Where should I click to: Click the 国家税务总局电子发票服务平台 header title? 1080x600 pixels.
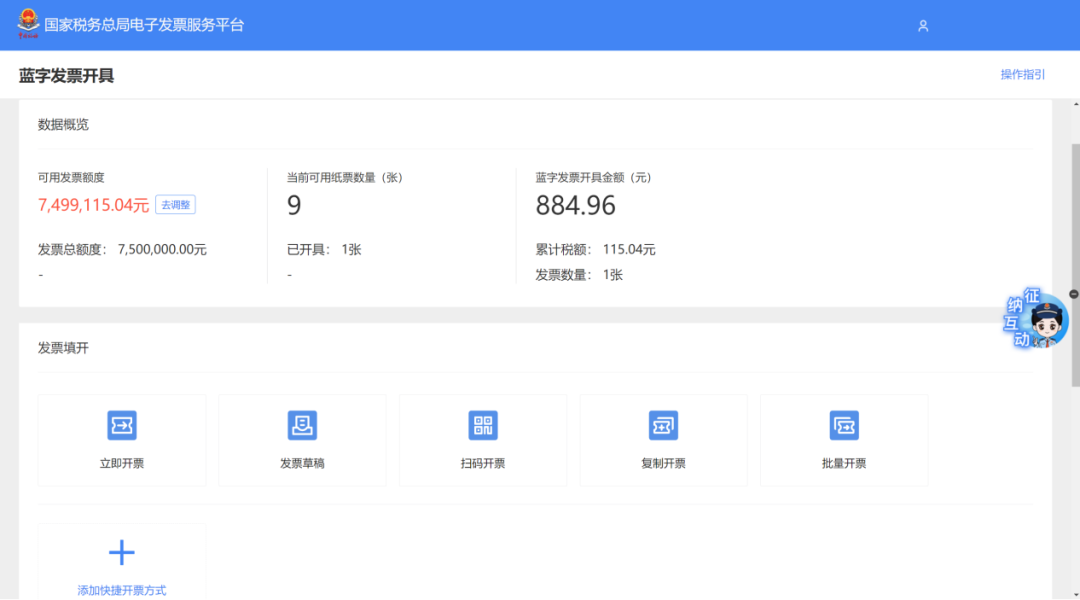click(144, 25)
